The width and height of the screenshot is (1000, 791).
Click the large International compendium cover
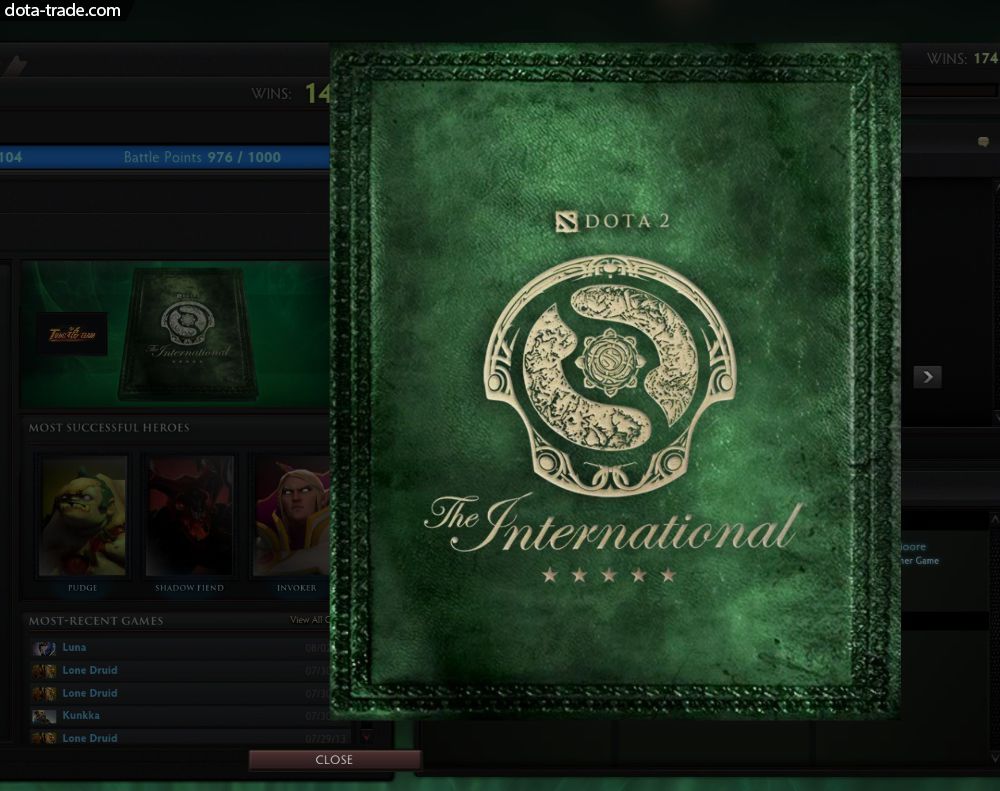tap(615, 381)
